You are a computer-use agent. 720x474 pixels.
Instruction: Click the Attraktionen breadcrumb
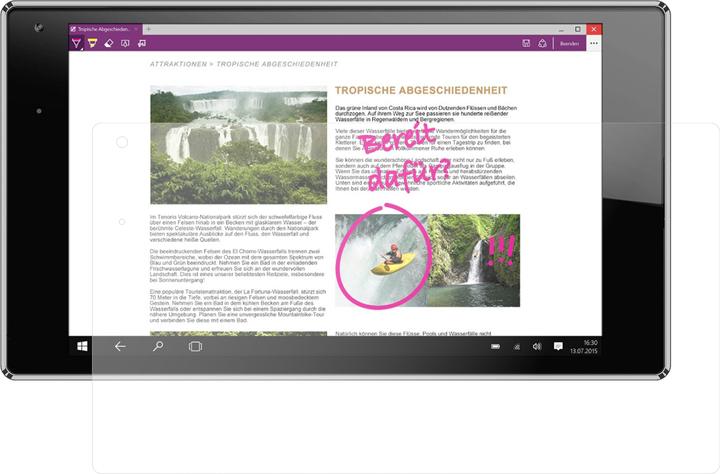click(179, 64)
